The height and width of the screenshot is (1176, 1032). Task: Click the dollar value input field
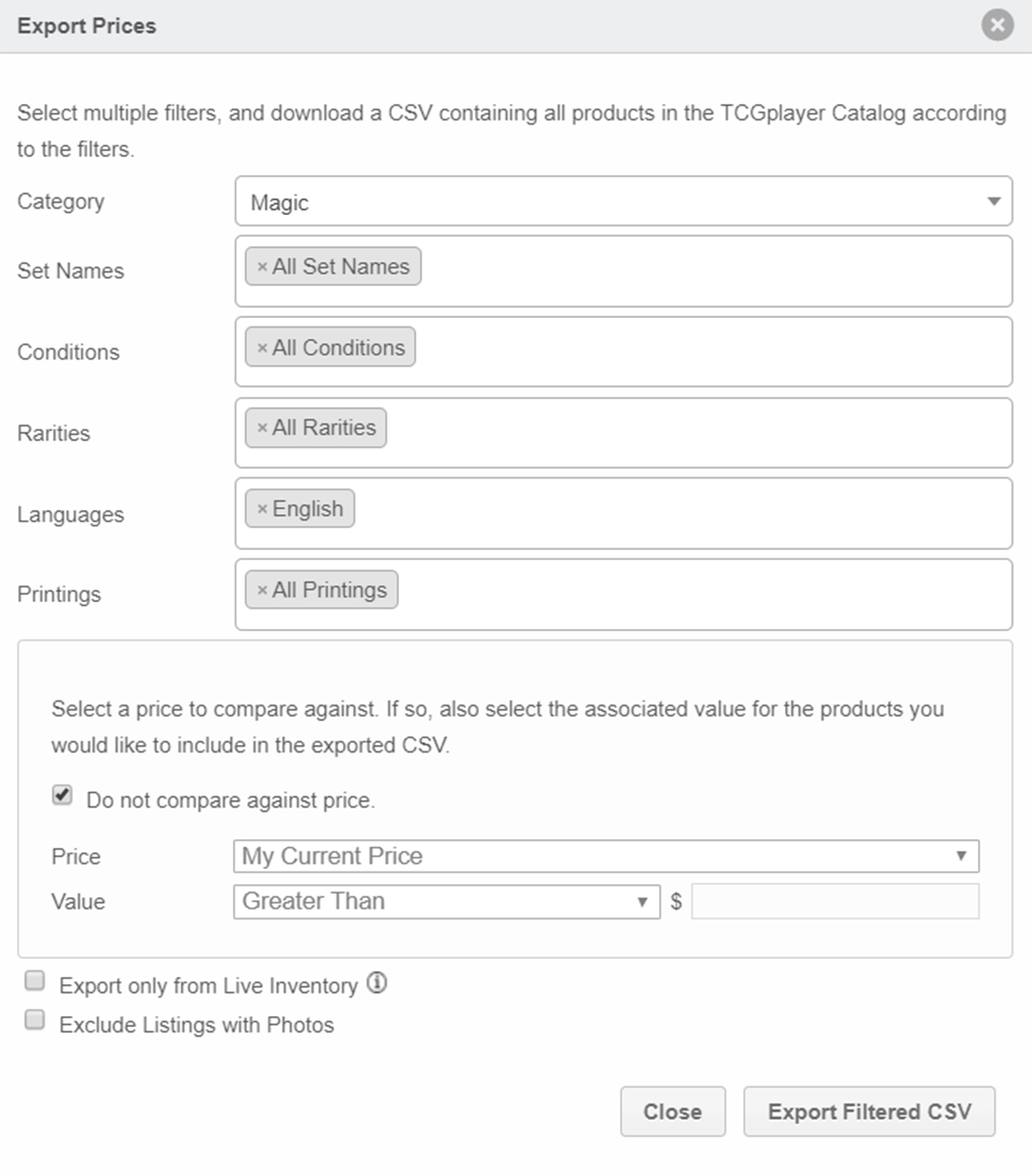(x=834, y=902)
